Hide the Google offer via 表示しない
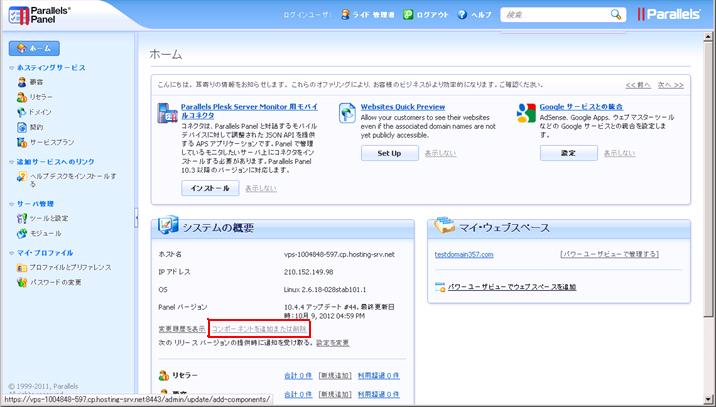 click(x=619, y=153)
